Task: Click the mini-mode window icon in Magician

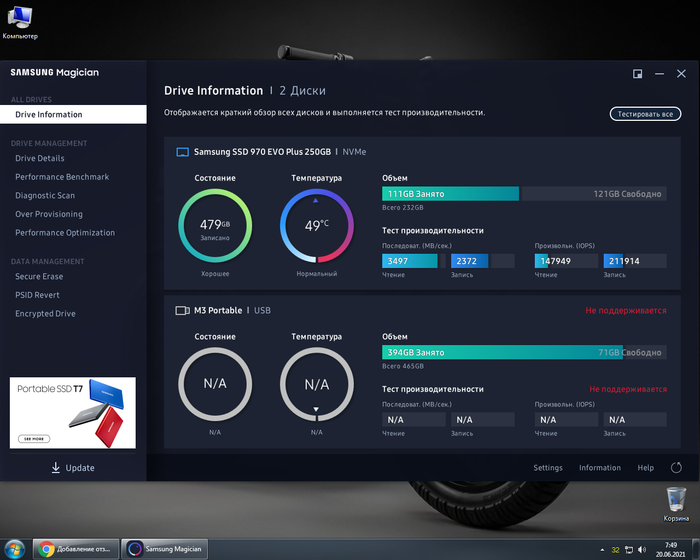Action: point(638,74)
